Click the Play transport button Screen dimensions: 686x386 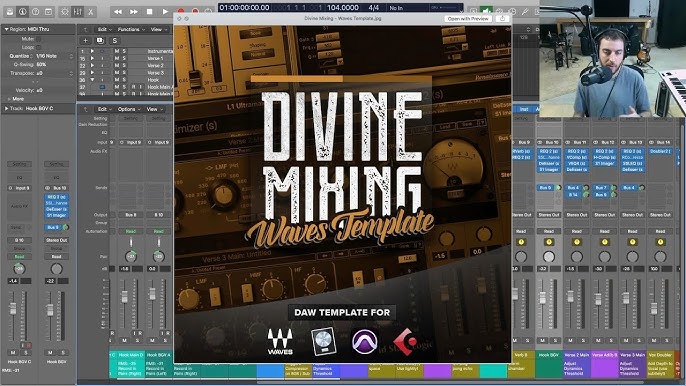point(165,11)
